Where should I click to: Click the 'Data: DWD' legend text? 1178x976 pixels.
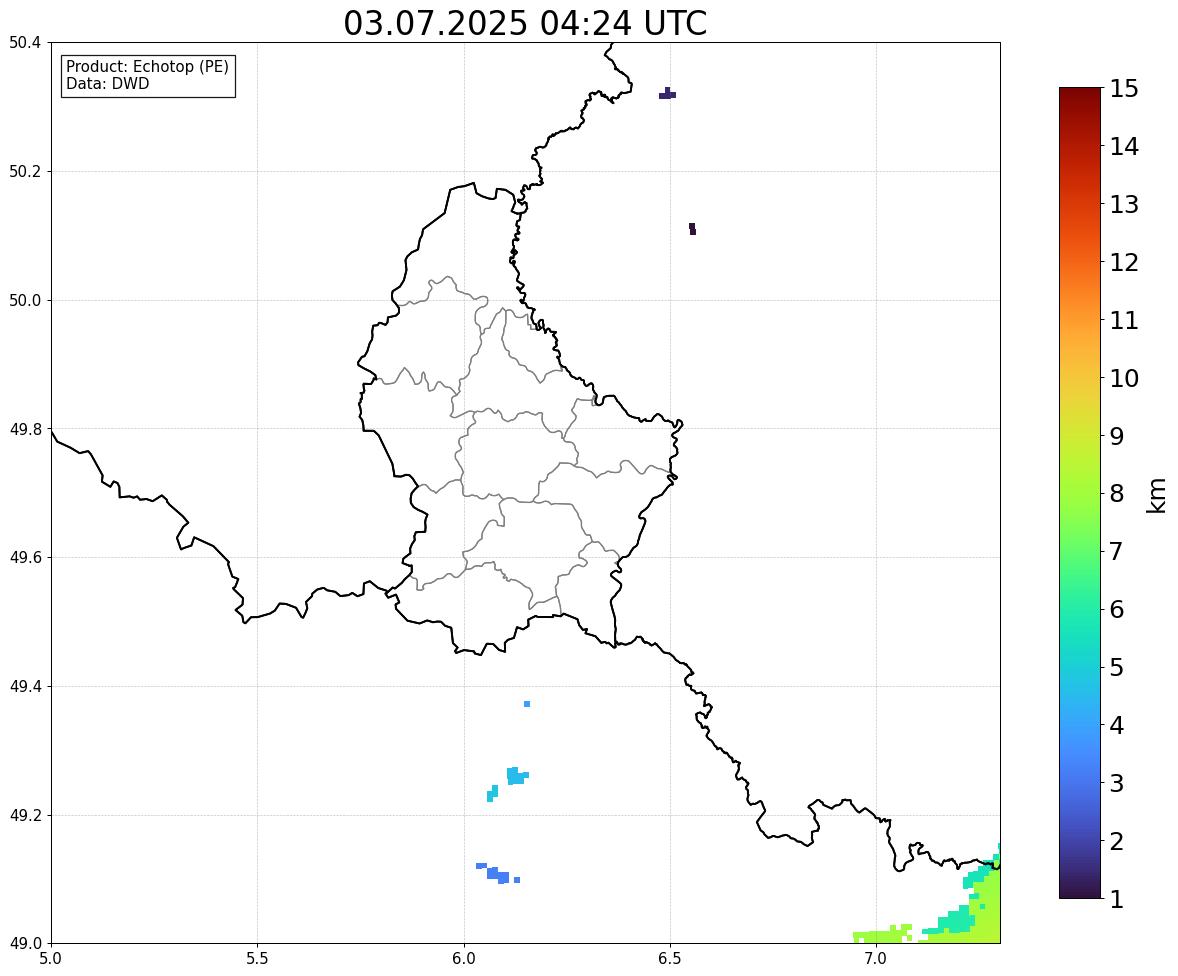click(x=107, y=83)
